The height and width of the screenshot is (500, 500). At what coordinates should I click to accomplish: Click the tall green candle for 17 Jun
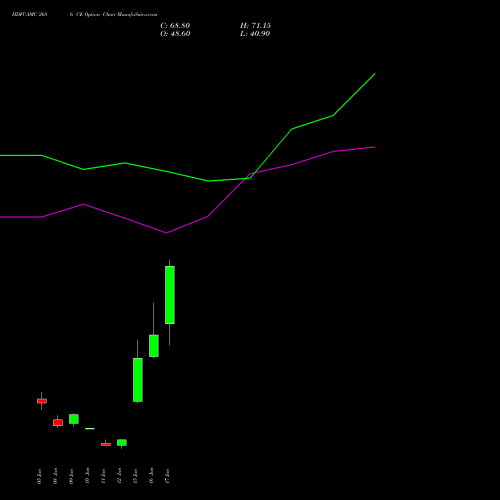point(170,295)
